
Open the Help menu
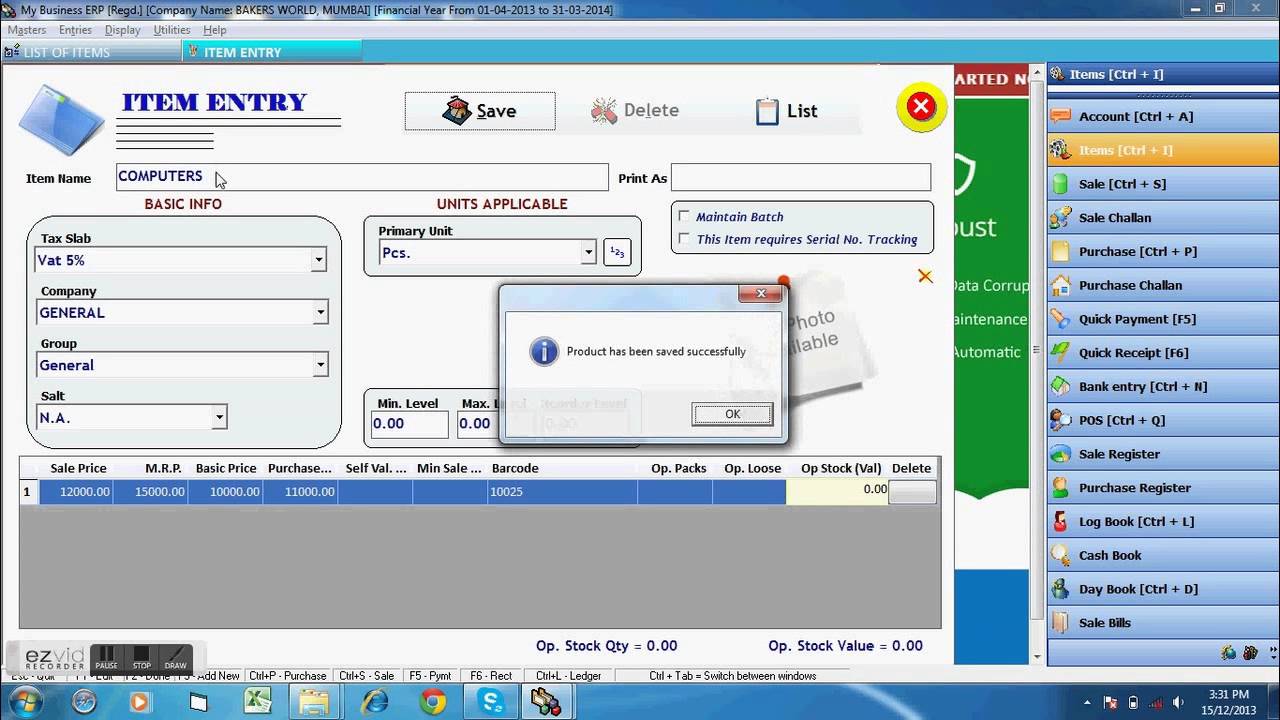coord(215,30)
